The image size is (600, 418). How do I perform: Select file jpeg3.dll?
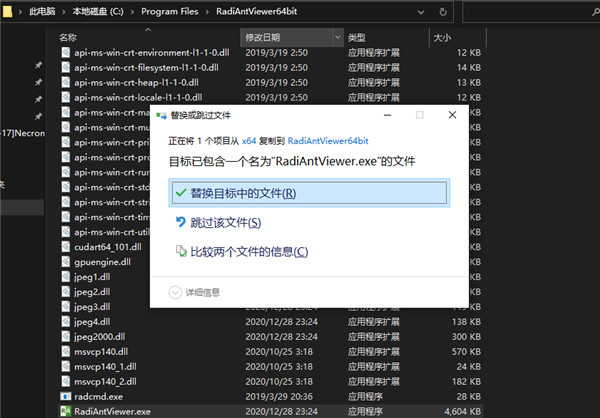(92, 307)
